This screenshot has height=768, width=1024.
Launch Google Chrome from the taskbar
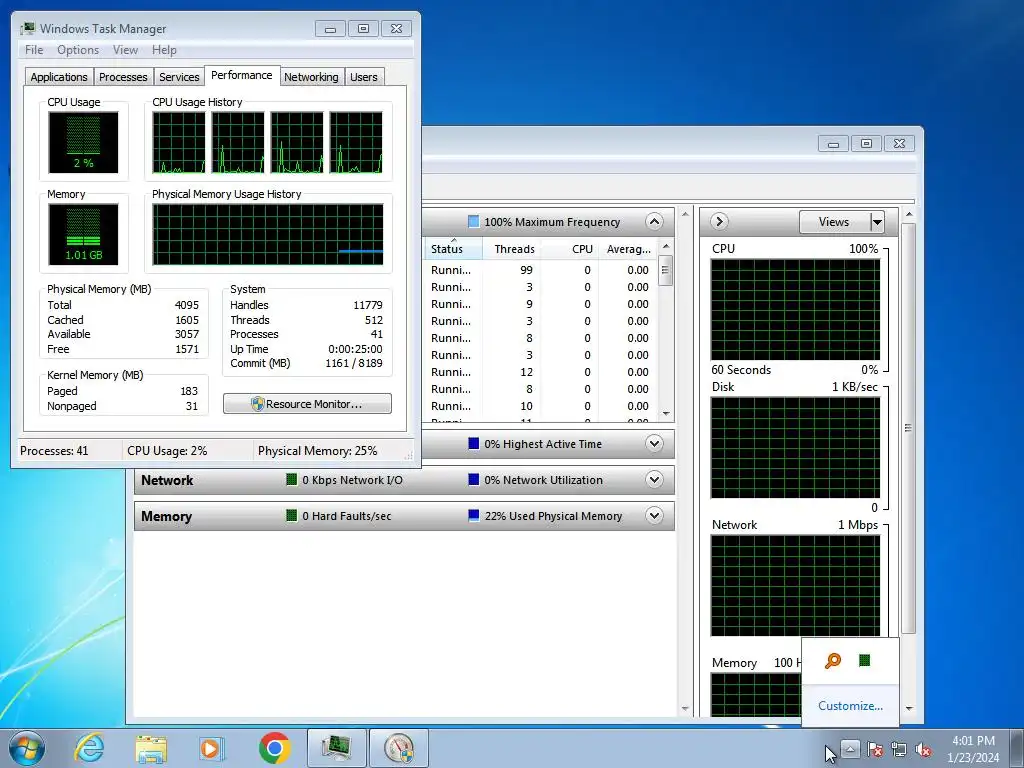pos(274,748)
